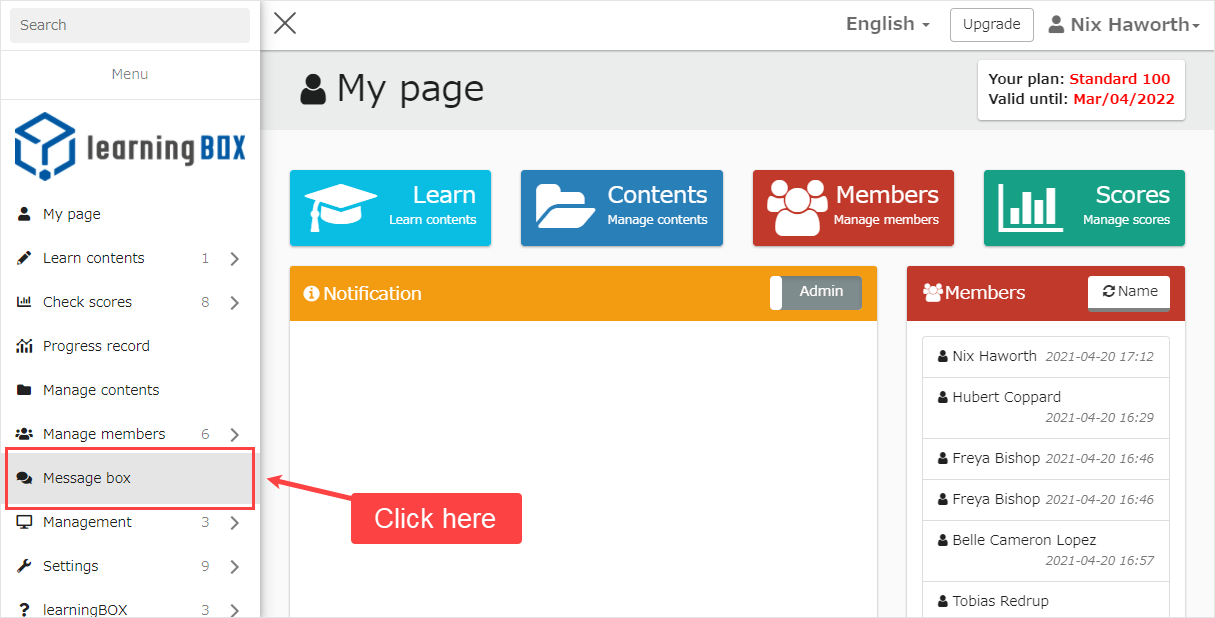The image size is (1215, 618).
Task: Select My page in sidebar
Action: coord(71,214)
